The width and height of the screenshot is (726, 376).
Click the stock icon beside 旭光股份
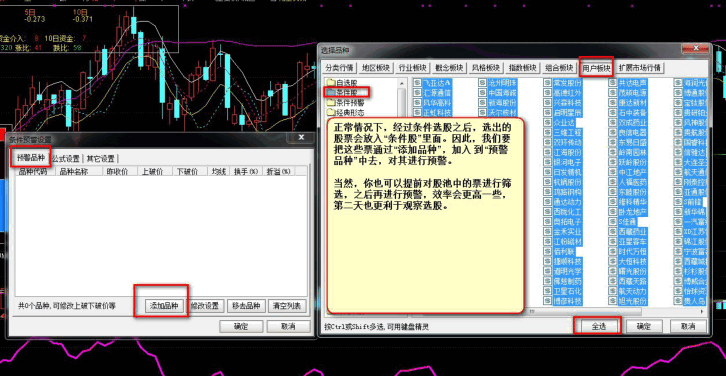[613, 301]
